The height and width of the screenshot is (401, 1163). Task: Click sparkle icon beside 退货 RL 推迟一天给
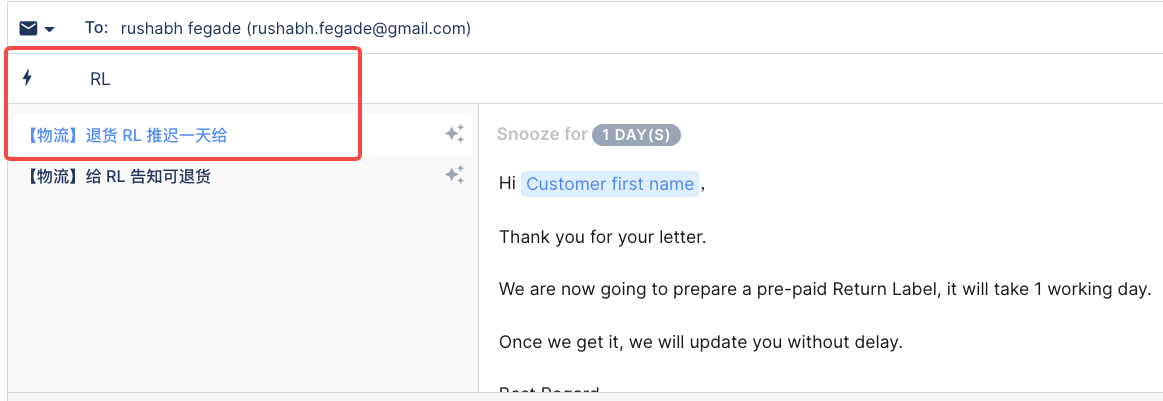(x=454, y=134)
